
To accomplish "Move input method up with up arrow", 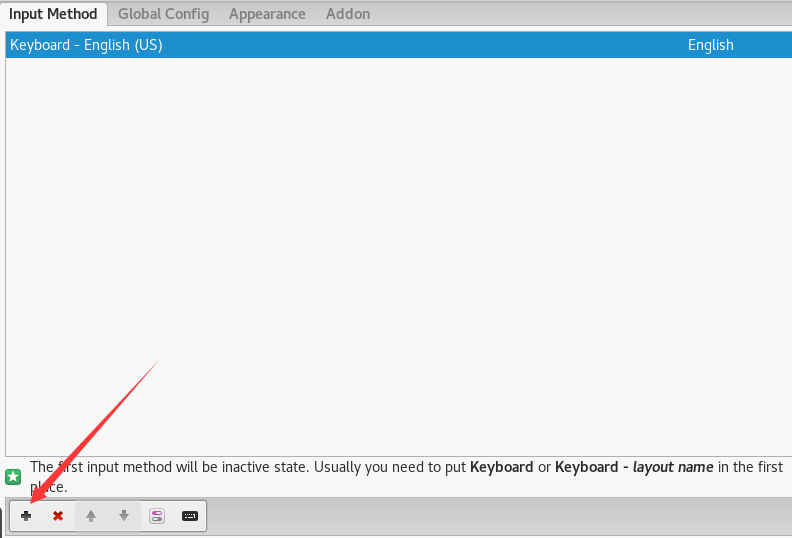I will [x=91, y=516].
